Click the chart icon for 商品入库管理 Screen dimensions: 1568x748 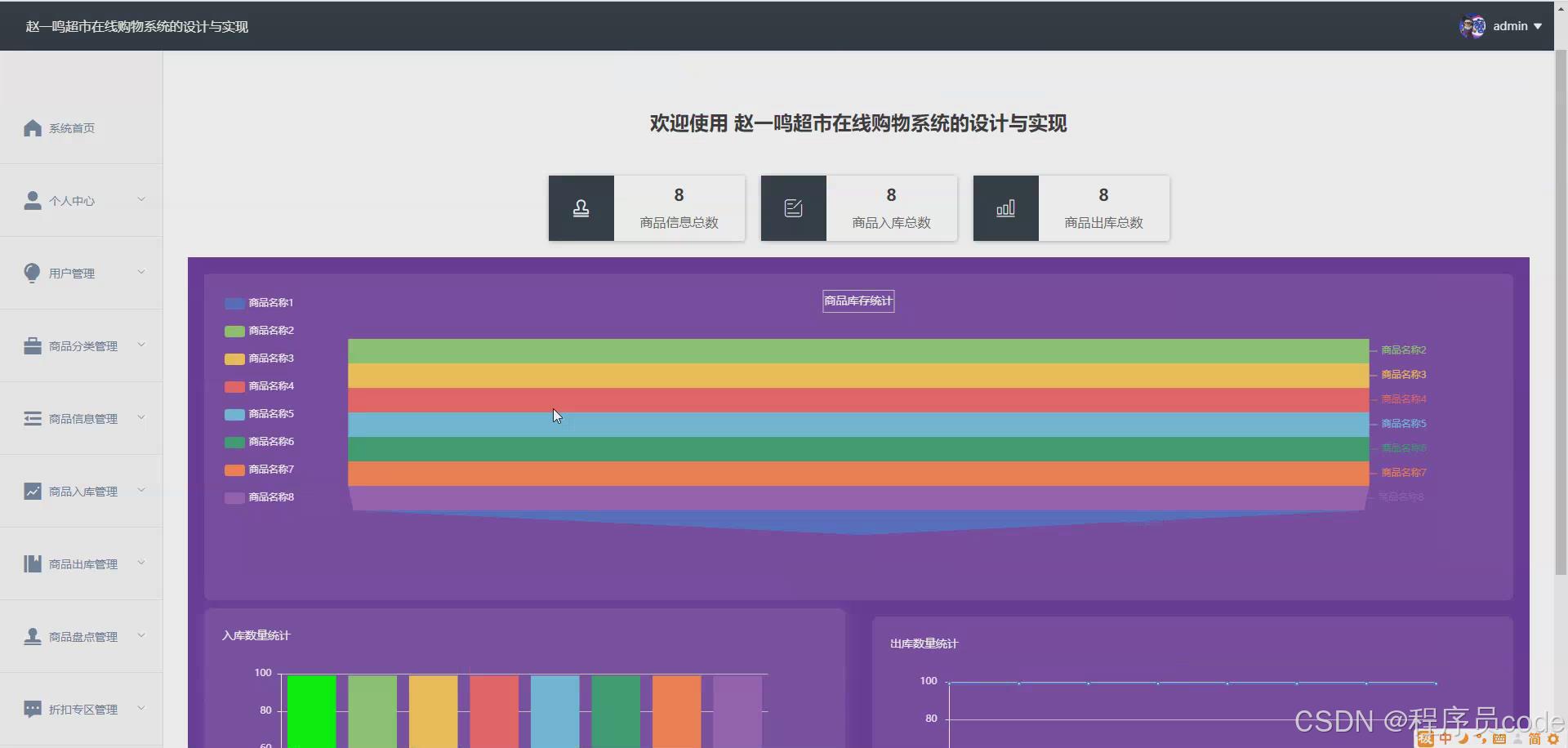(x=33, y=492)
